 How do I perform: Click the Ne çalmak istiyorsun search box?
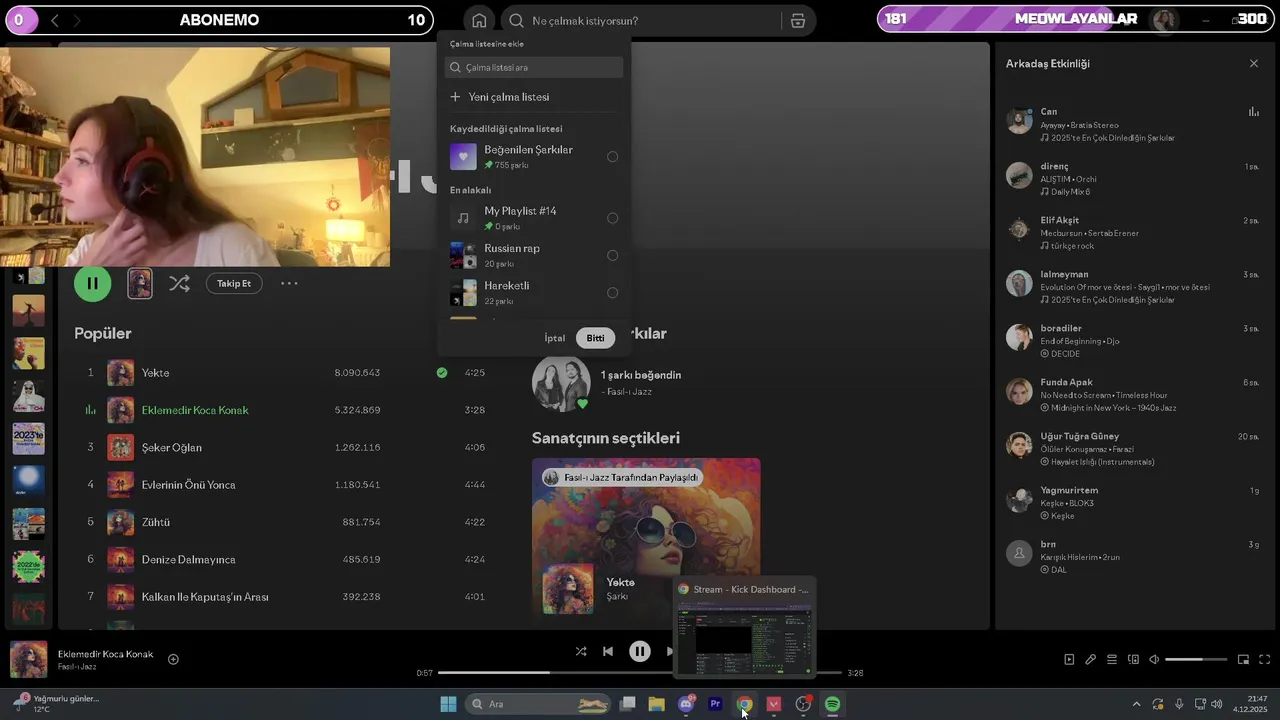[x=640, y=20]
